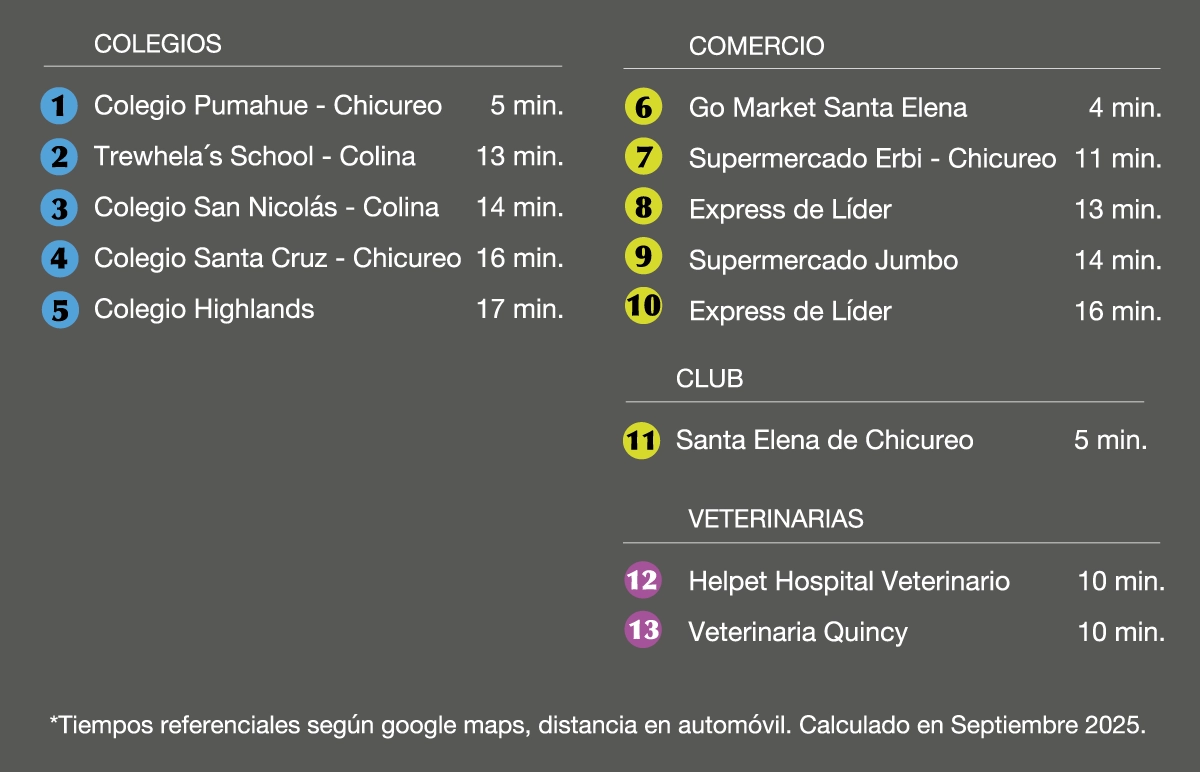Select the yellow number 8 marker
The image size is (1200, 772).
click(643, 208)
